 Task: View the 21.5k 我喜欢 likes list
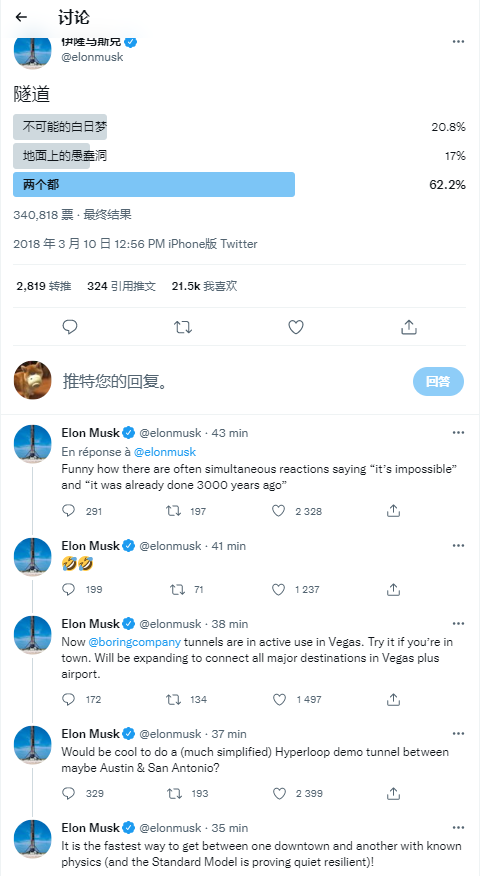204,286
